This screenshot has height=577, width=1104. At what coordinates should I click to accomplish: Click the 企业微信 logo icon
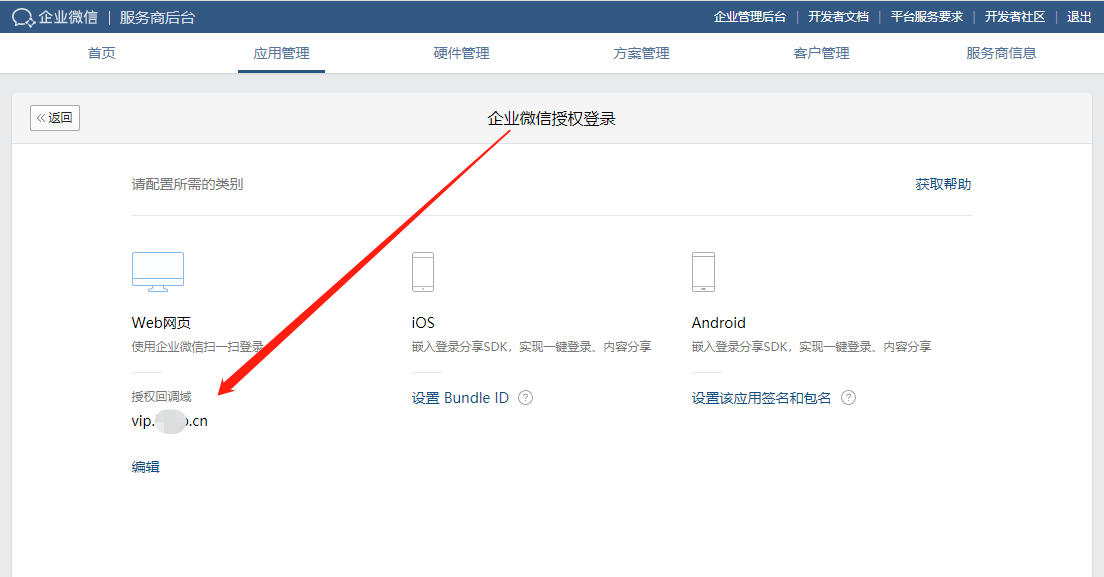(x=23, y=18)
